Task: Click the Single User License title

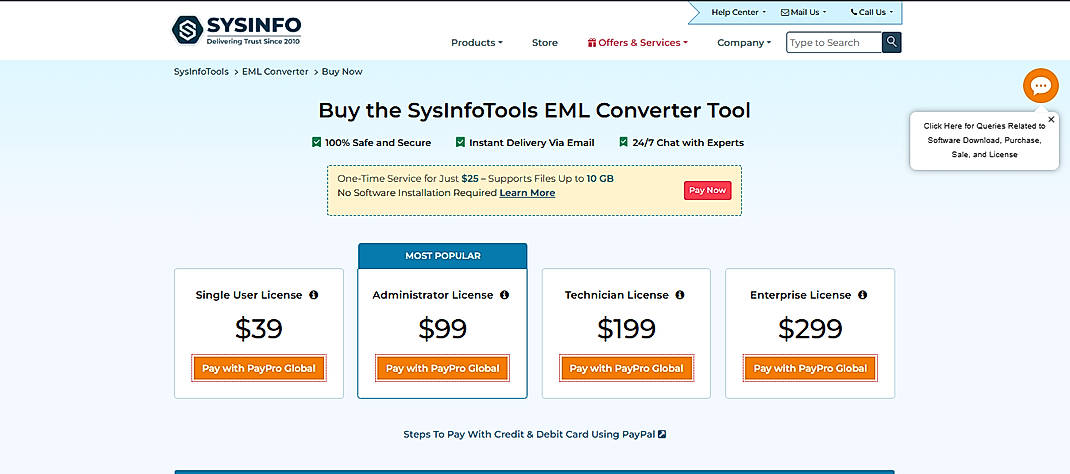Action: tap(248, 295)
